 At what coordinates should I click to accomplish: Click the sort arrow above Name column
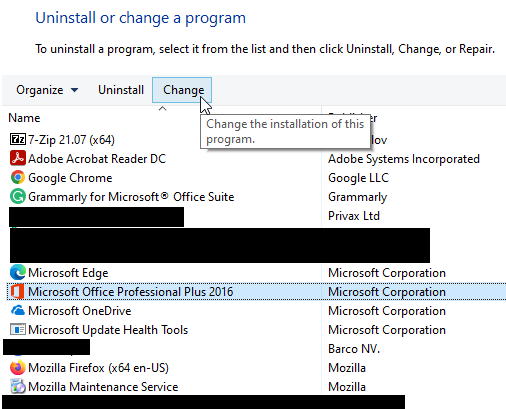tap(162, 109)
